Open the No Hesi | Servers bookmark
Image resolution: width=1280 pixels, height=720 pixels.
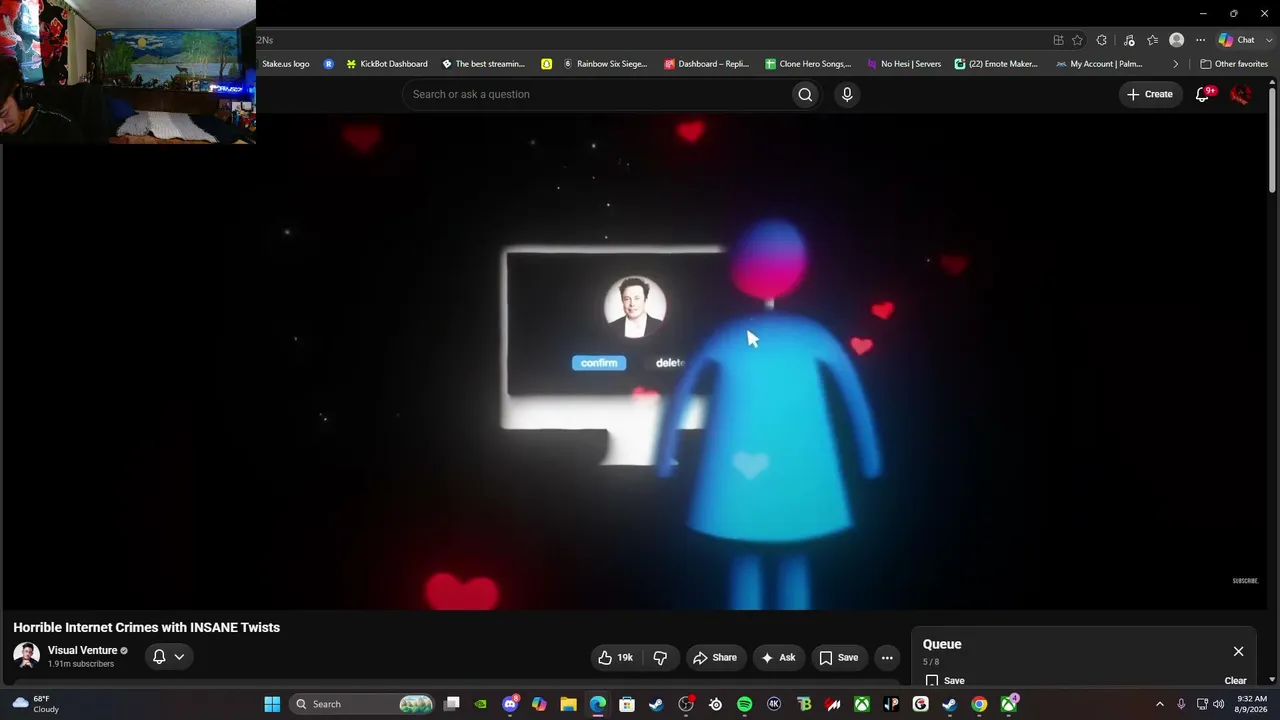pos(903,64)
